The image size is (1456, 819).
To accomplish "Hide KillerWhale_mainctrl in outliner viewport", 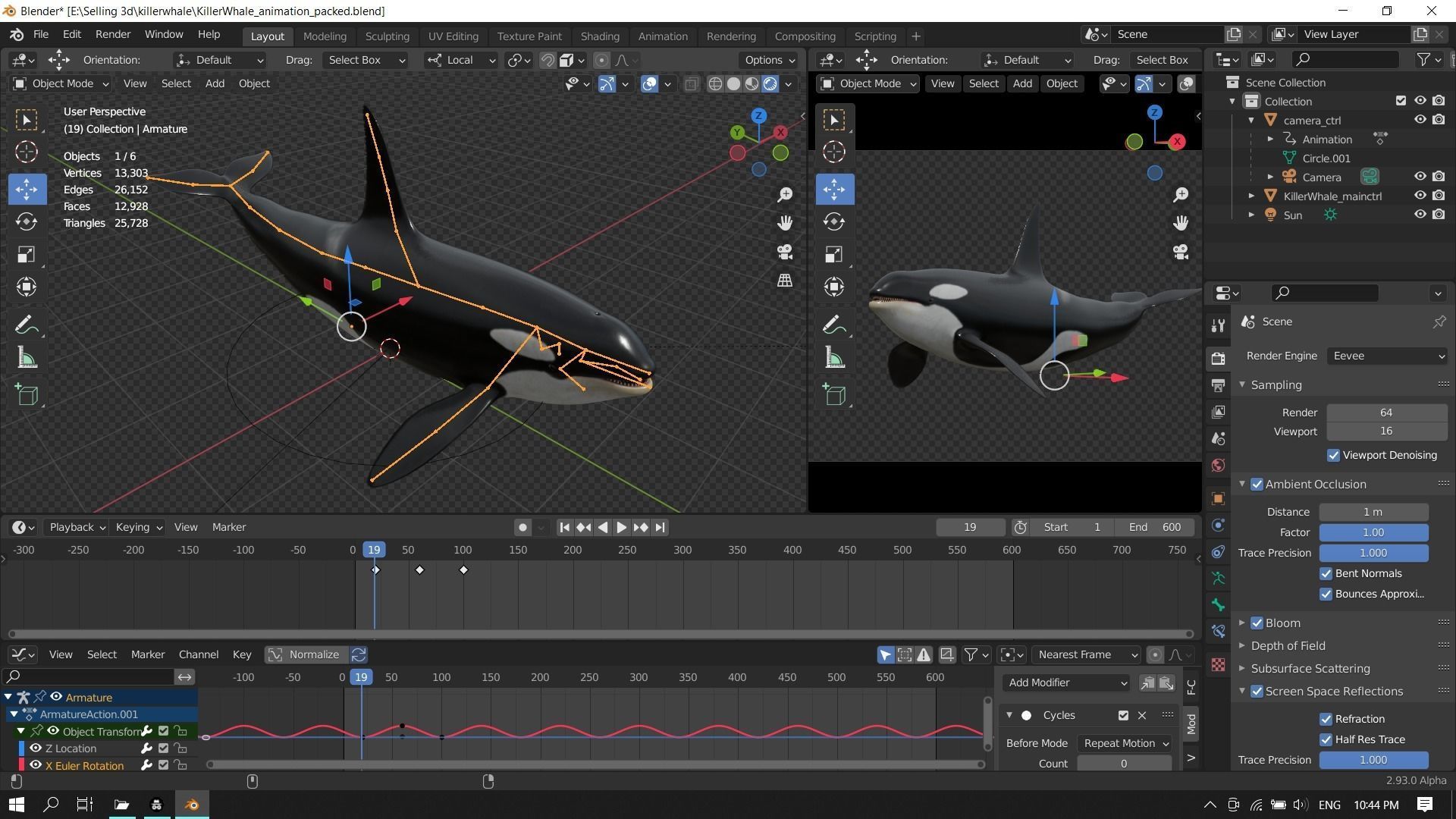I will 1420,196.
